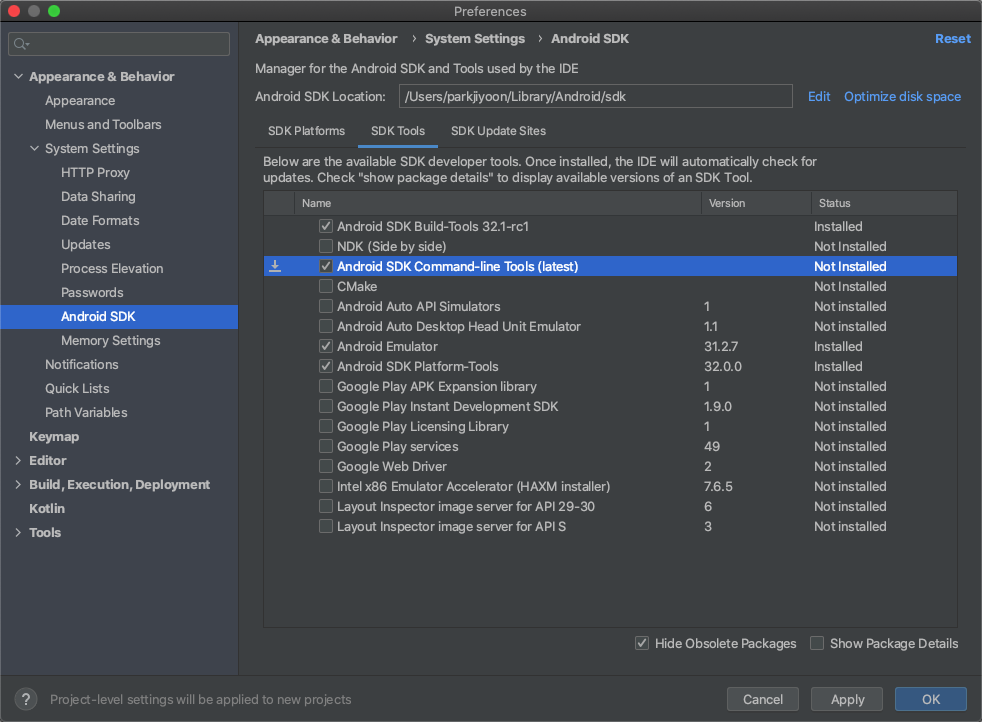The height and width of the screenshot is (722, 982).
Task: Open the Keymap settings
Action: click(x=54, y=436)
